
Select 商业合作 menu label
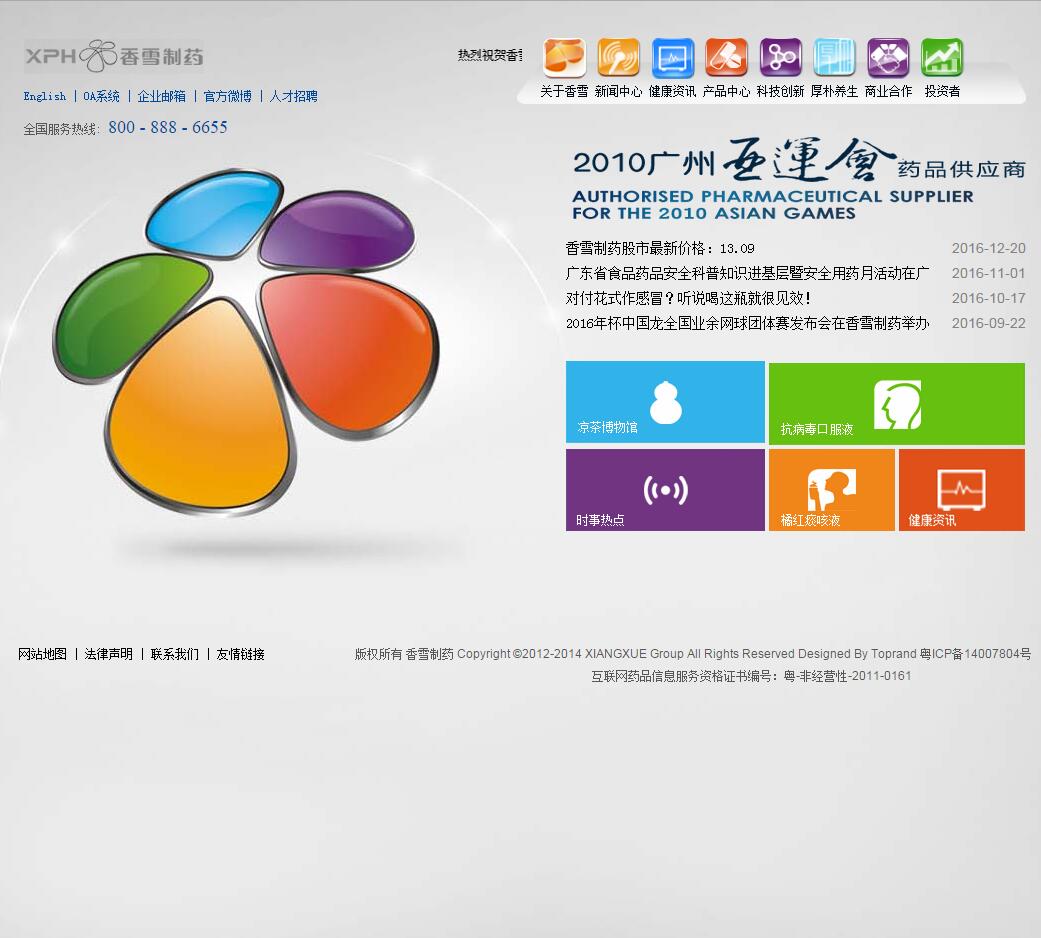click(x=888, y=92)
